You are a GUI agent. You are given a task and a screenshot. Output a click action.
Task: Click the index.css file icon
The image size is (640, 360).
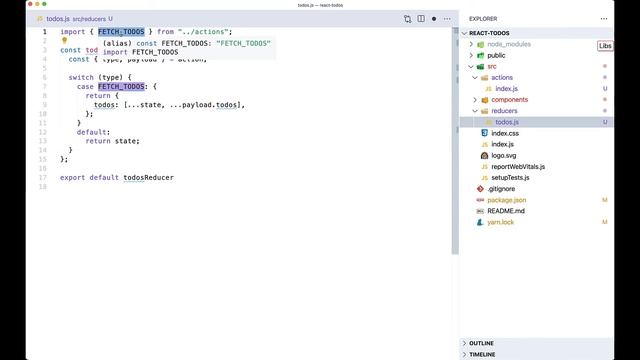[x=484, y=133]
